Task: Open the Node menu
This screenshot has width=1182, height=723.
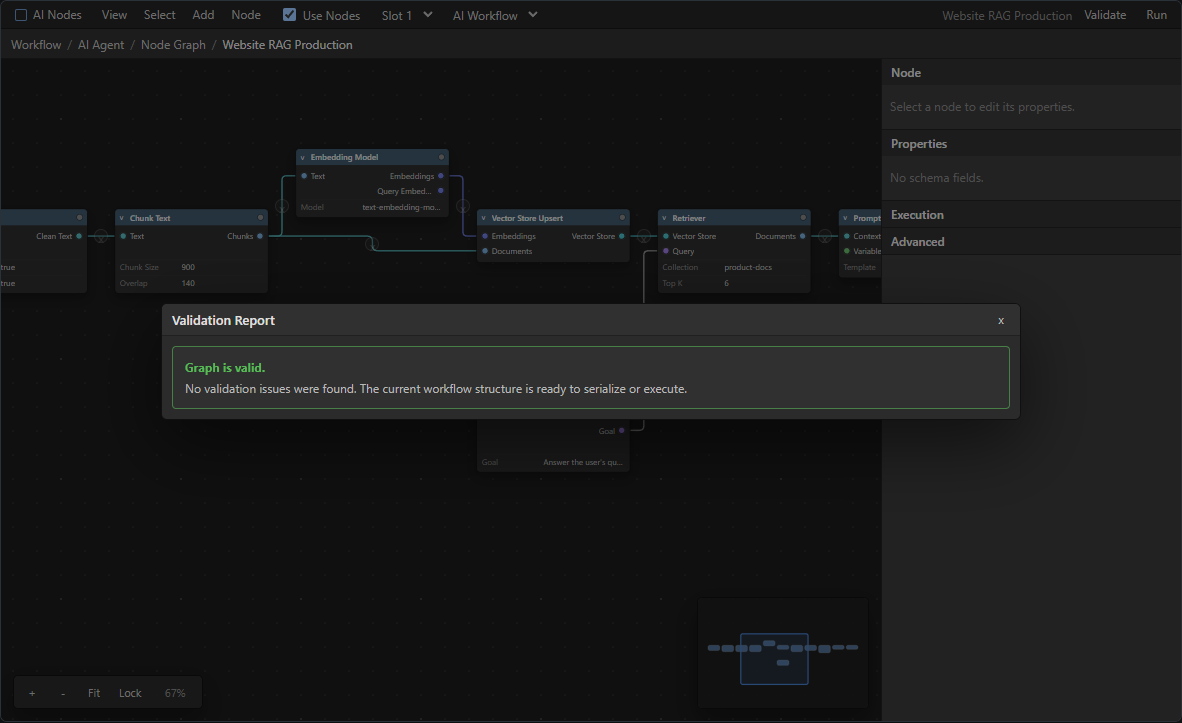Action: coord(246,15)
